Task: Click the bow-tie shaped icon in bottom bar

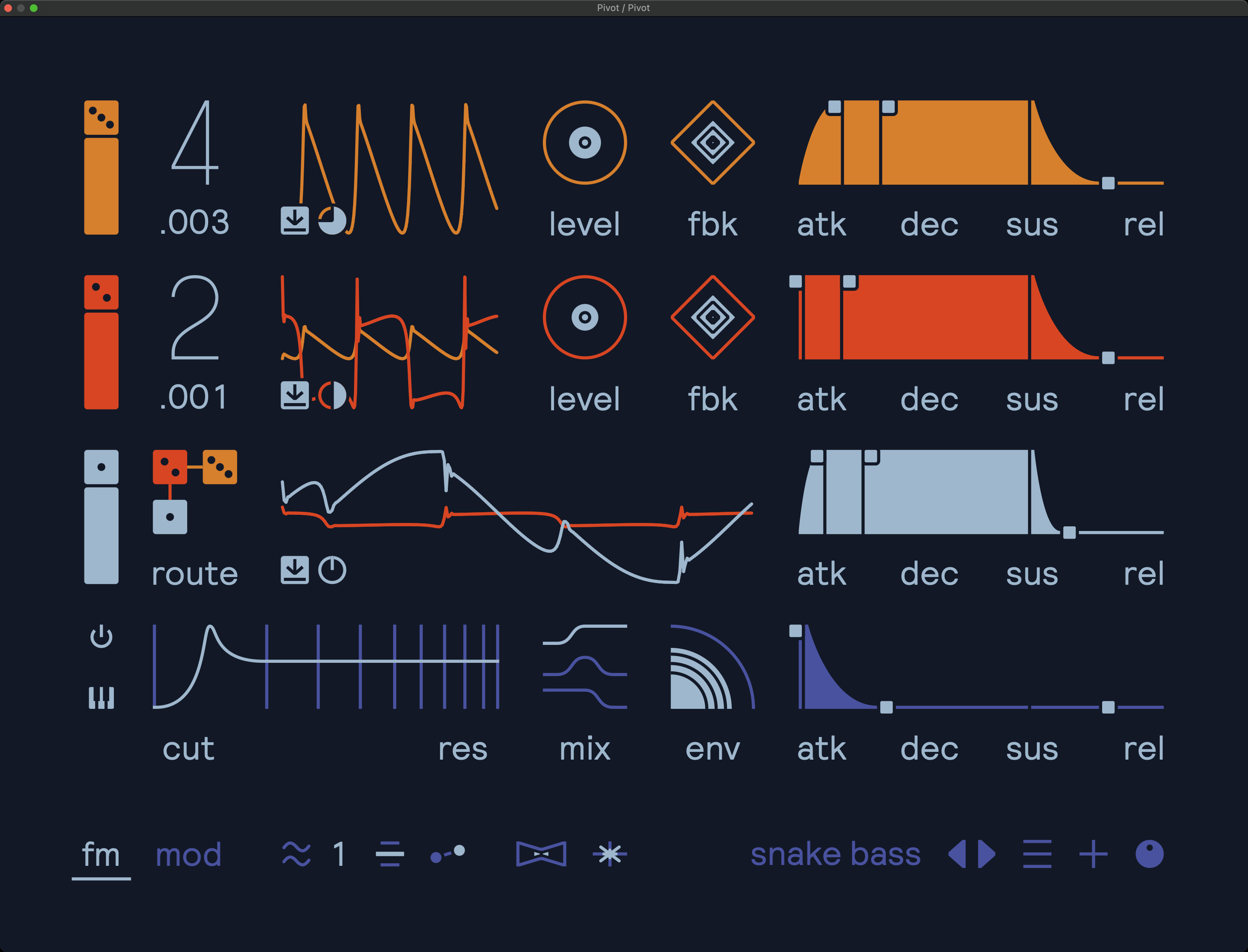Action: 541,853
